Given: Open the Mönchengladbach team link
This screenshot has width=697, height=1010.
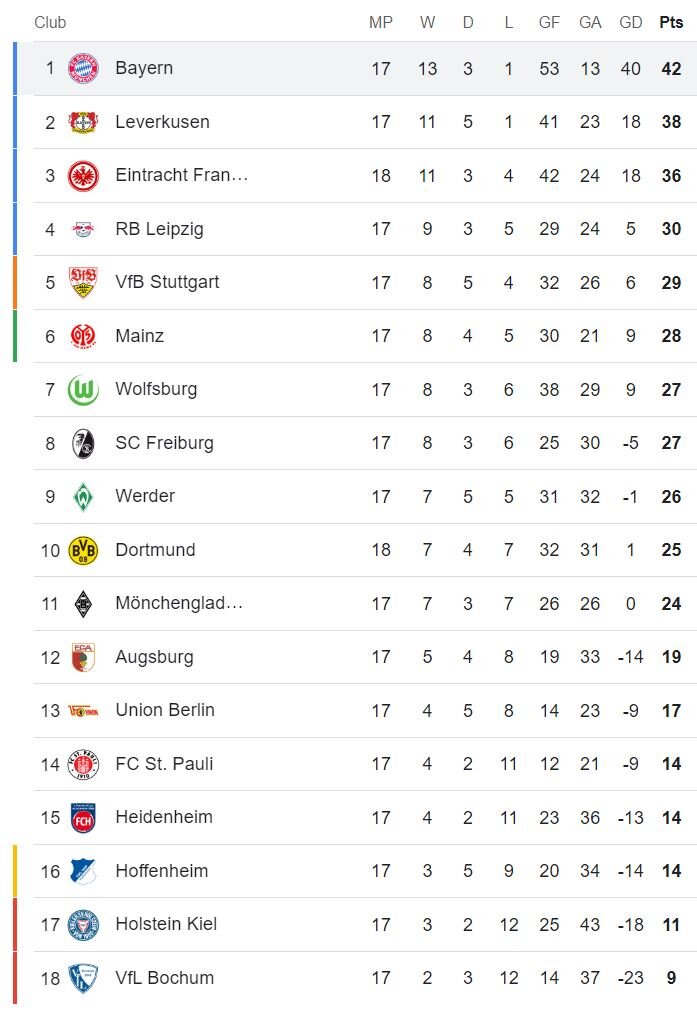Looking at the screenshot, I should pos(179,604).
